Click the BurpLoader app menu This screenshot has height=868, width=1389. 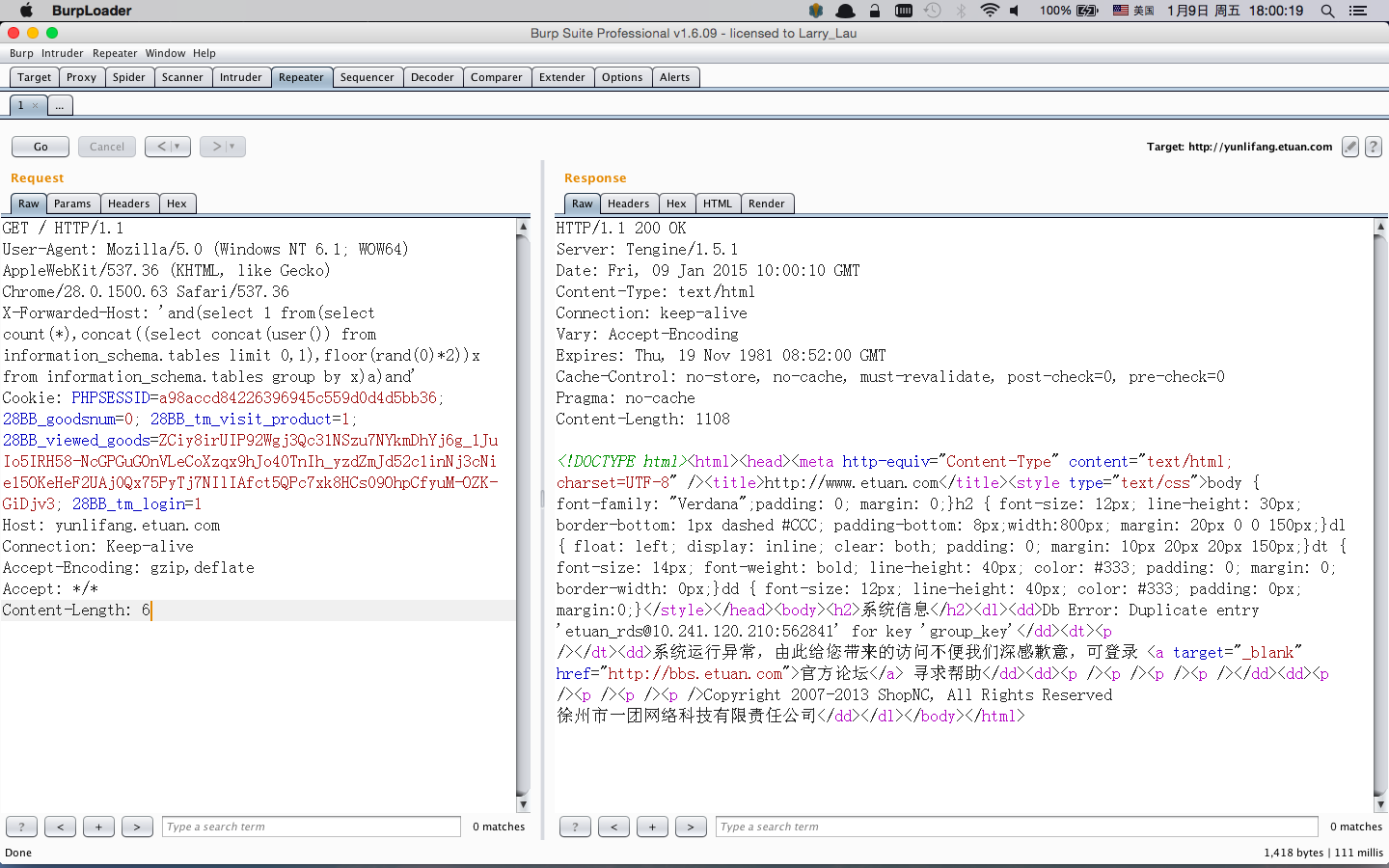[92, 11]
